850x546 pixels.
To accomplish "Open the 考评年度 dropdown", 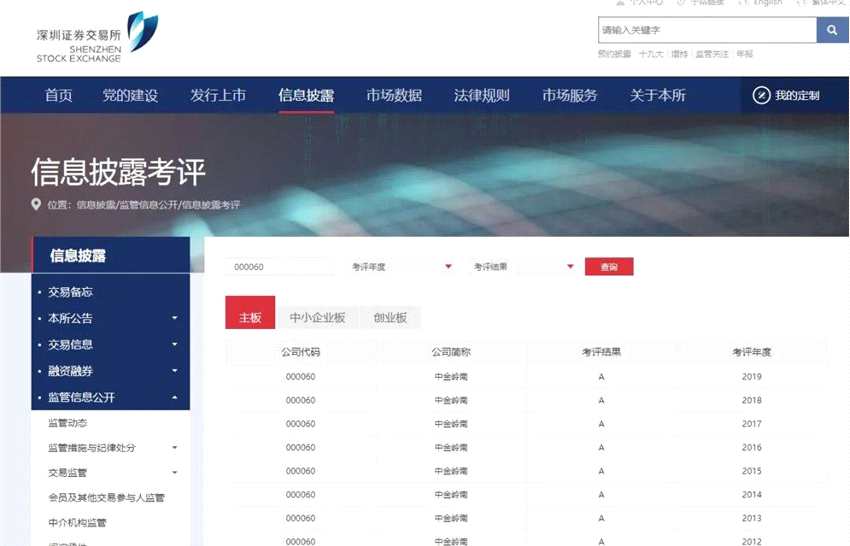I will click(x=401, y=267).
